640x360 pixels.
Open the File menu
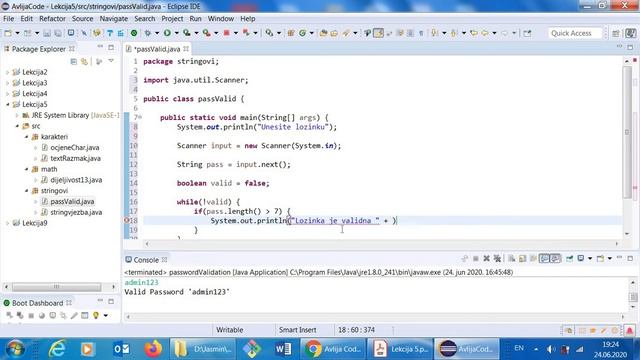pyautogui.click(x=9, y=19)
